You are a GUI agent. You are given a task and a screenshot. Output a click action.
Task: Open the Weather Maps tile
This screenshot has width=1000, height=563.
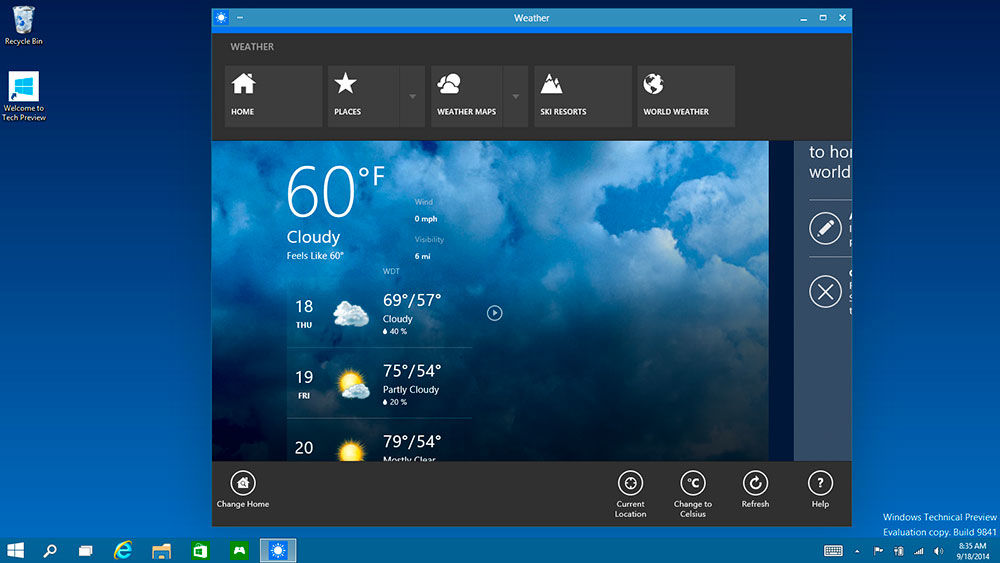point(466,96)
